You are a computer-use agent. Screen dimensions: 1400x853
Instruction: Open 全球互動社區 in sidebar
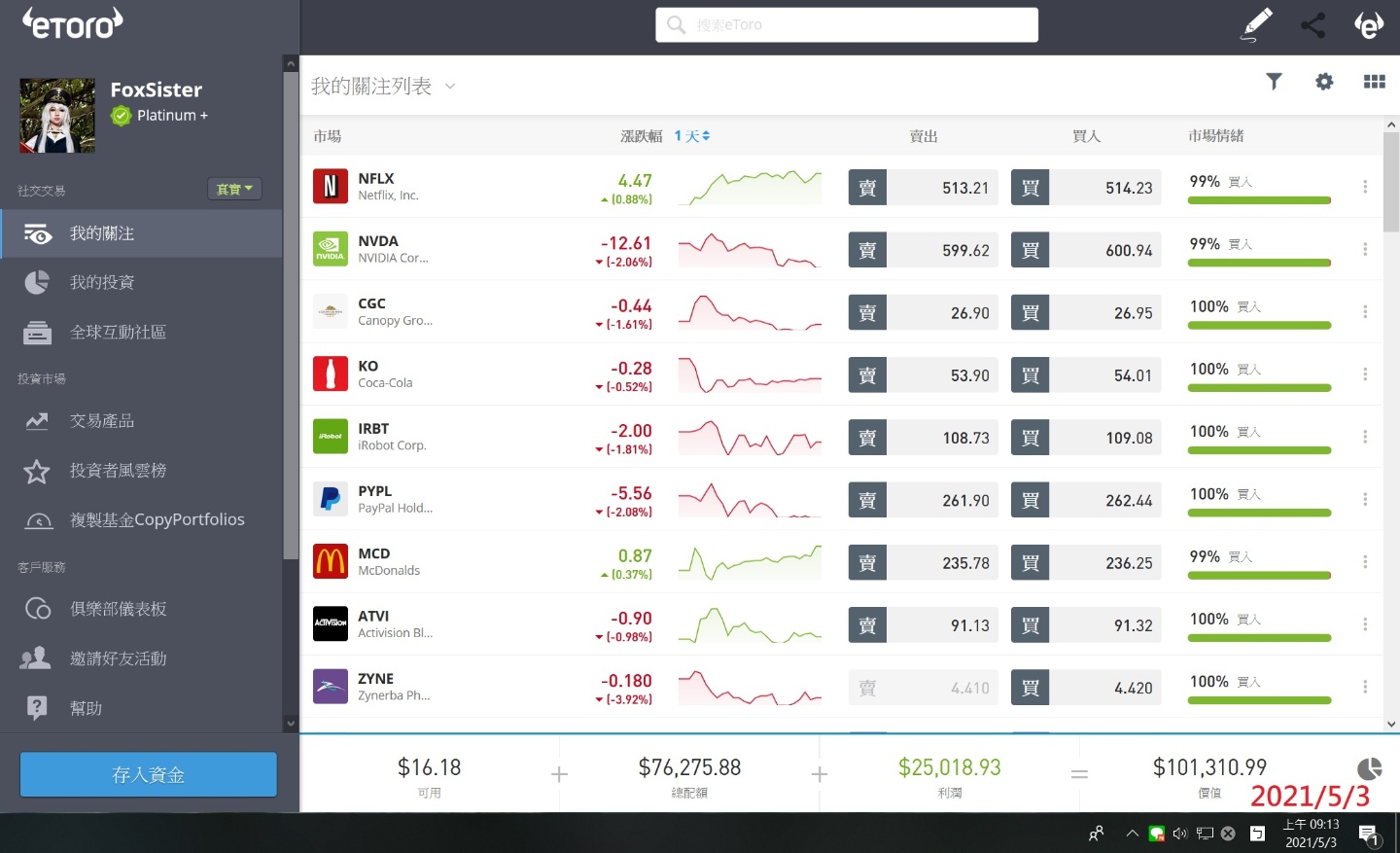pyautogui.click(x=142, y=332)
